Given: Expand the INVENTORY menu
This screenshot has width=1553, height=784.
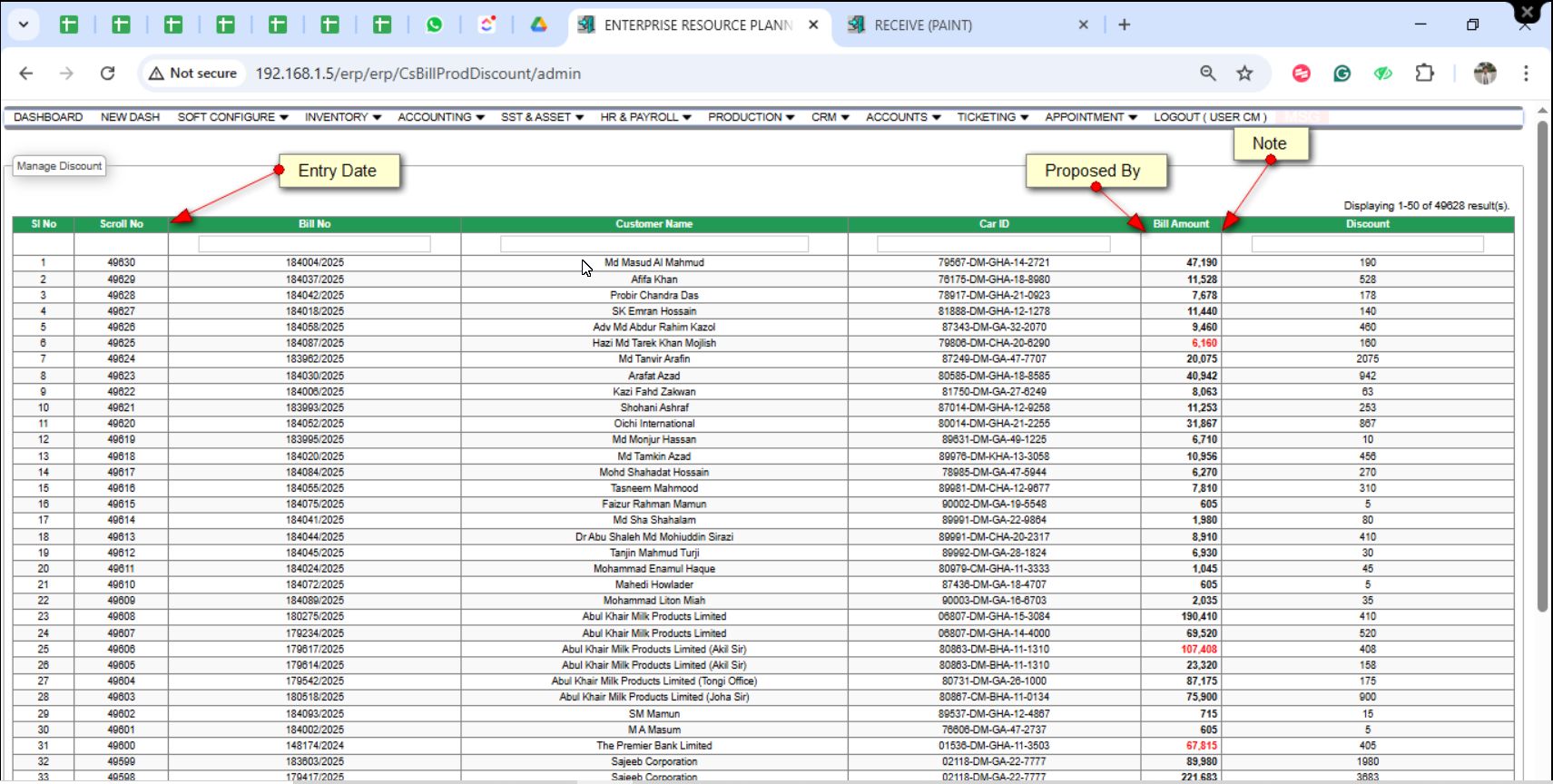Looking at the screenshot, I should (x=342, y=117).
